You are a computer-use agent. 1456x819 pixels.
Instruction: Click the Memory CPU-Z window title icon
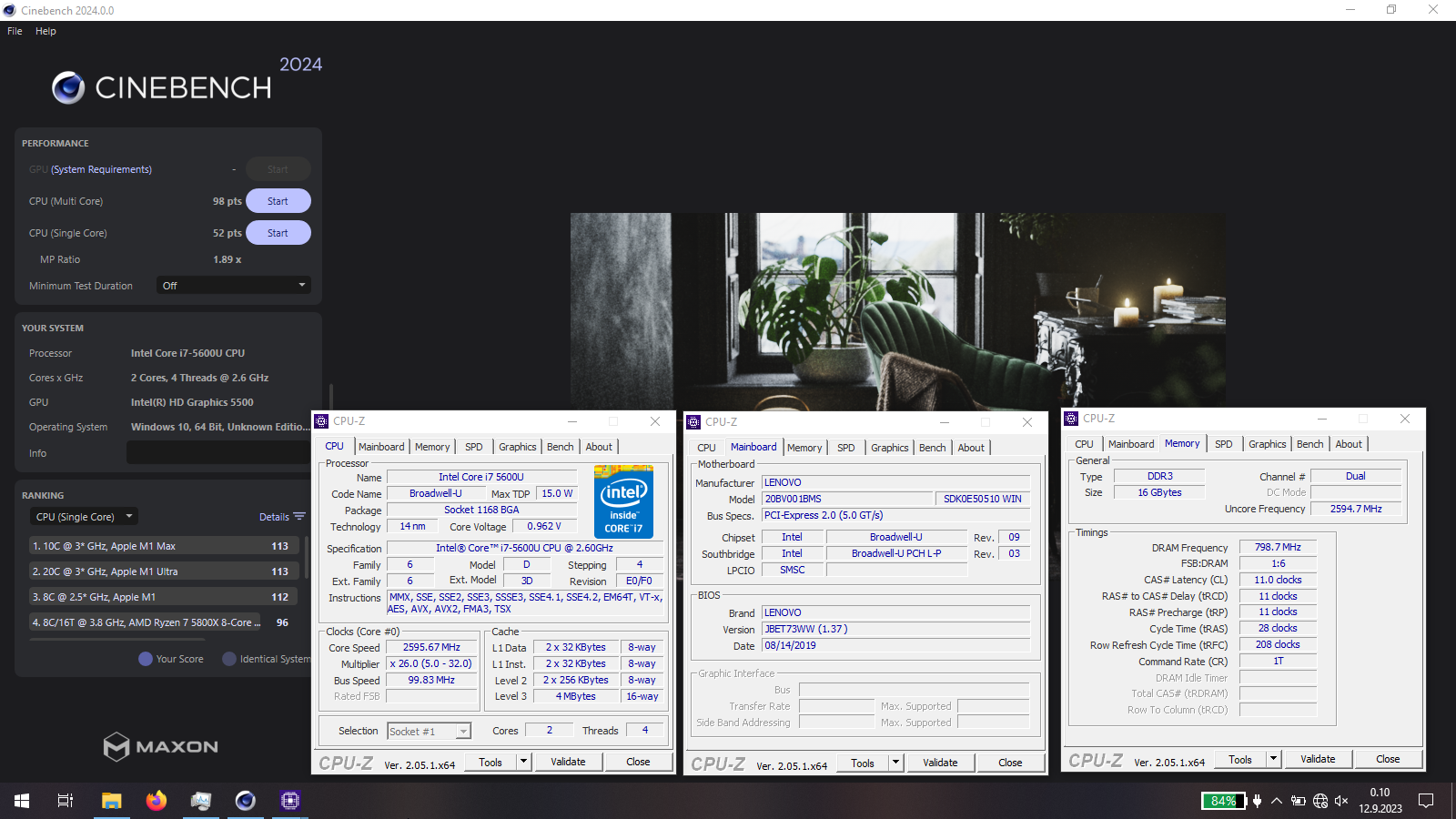[x=1071, y=418]
